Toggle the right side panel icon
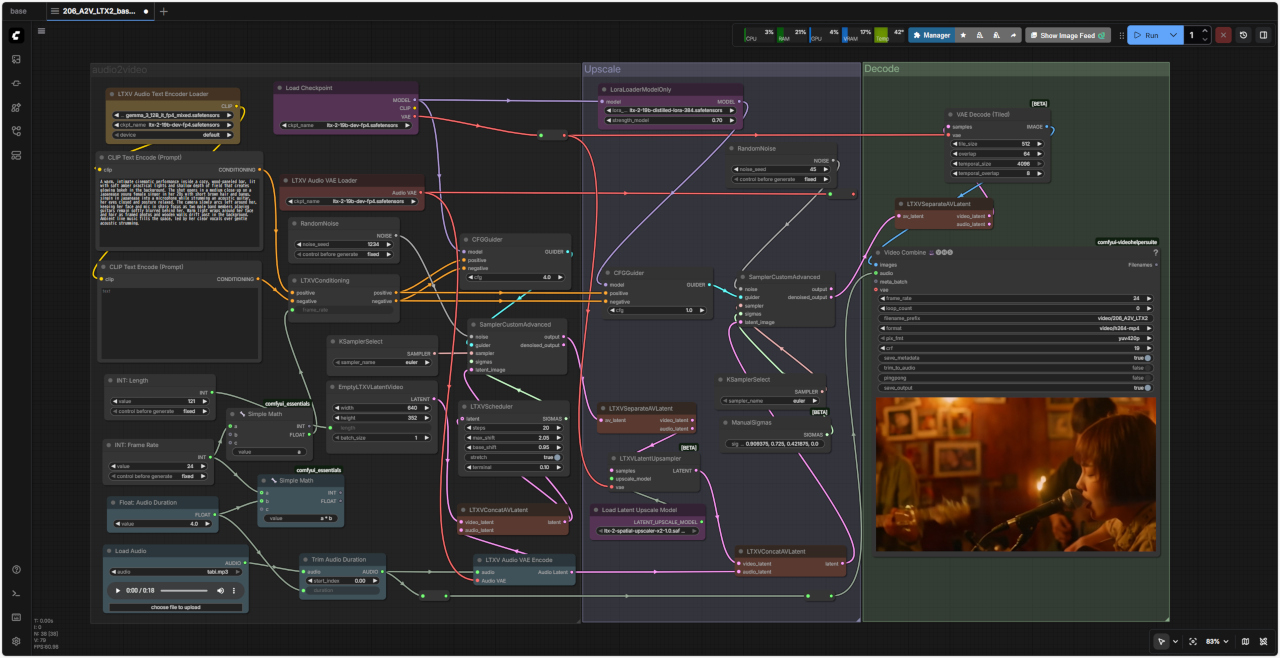The height and width of the screenshot is (658, 1280). (1263, 35)
